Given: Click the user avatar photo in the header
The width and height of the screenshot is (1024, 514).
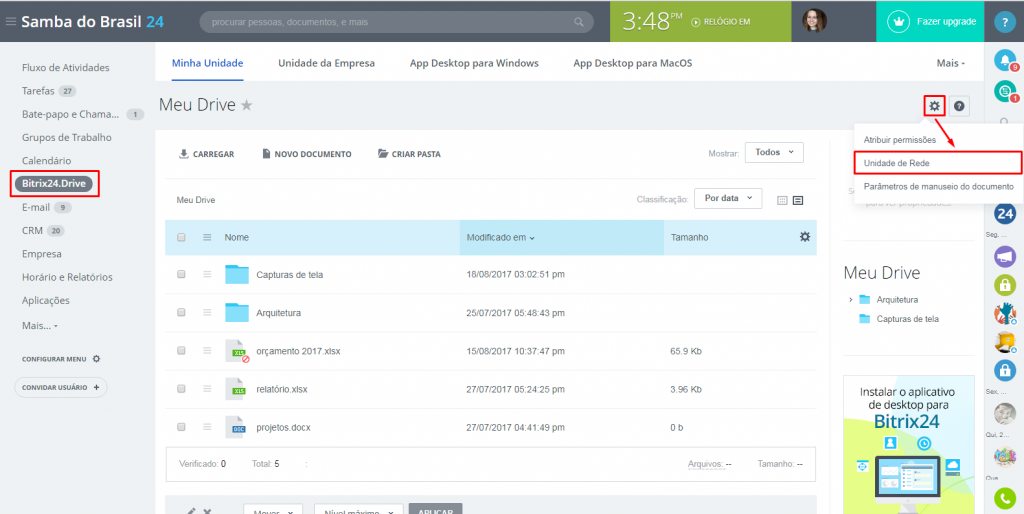Looking at the screenshot, I should click(814, 21).
